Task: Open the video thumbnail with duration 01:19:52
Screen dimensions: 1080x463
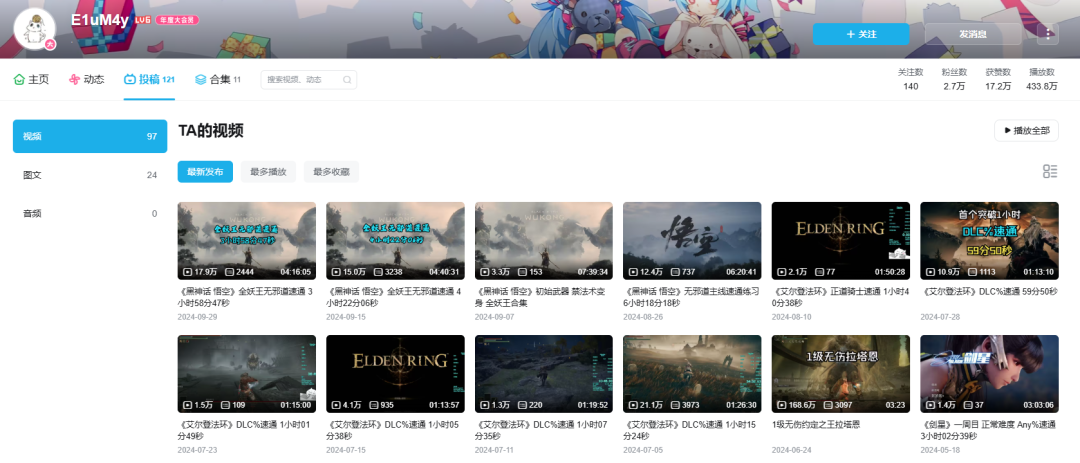Action: coord(543,374)
